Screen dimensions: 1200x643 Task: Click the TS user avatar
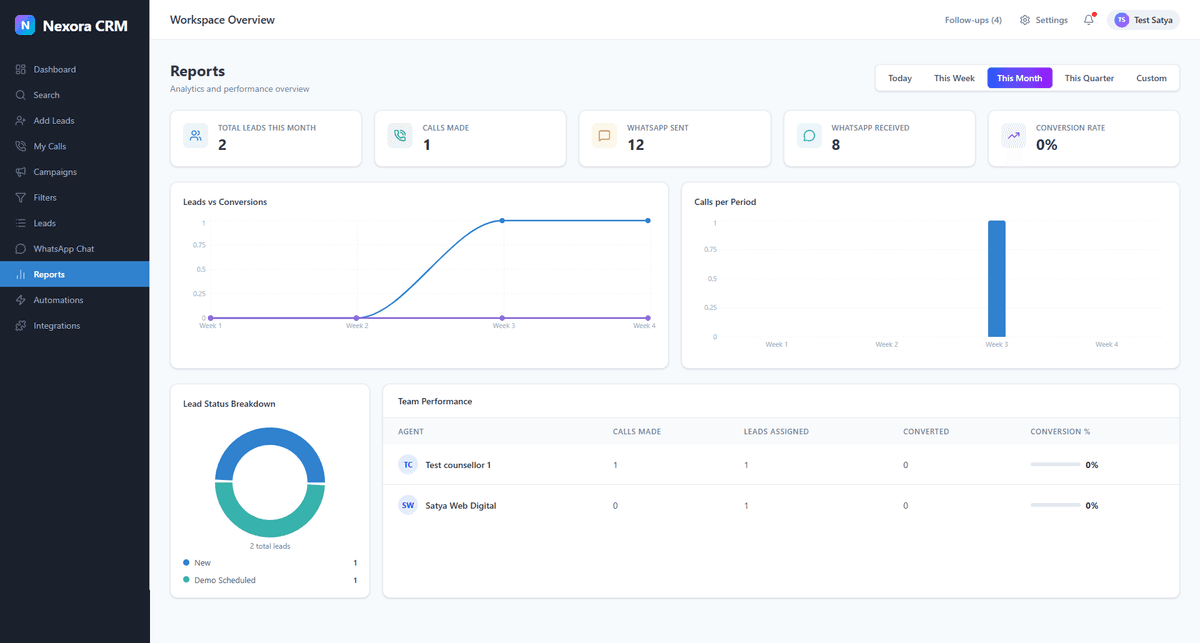pos(1122,20)
